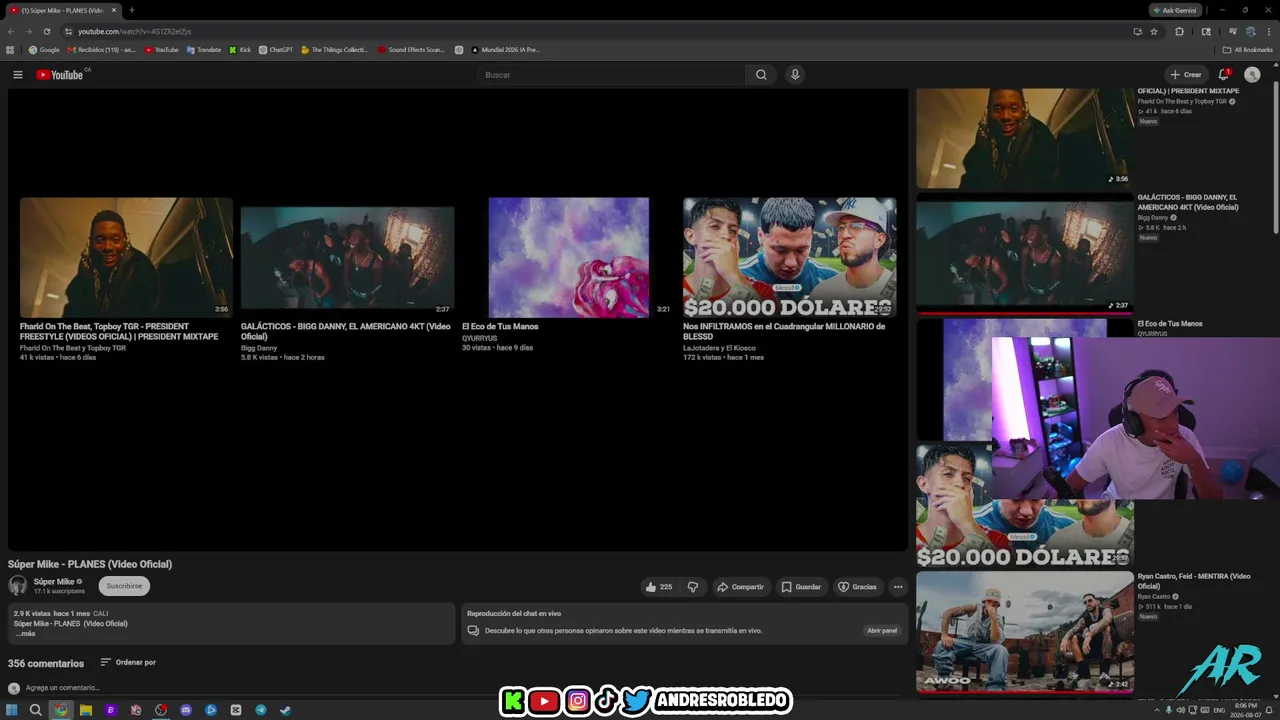Click the Buscar search field

(x=611, y=75)
